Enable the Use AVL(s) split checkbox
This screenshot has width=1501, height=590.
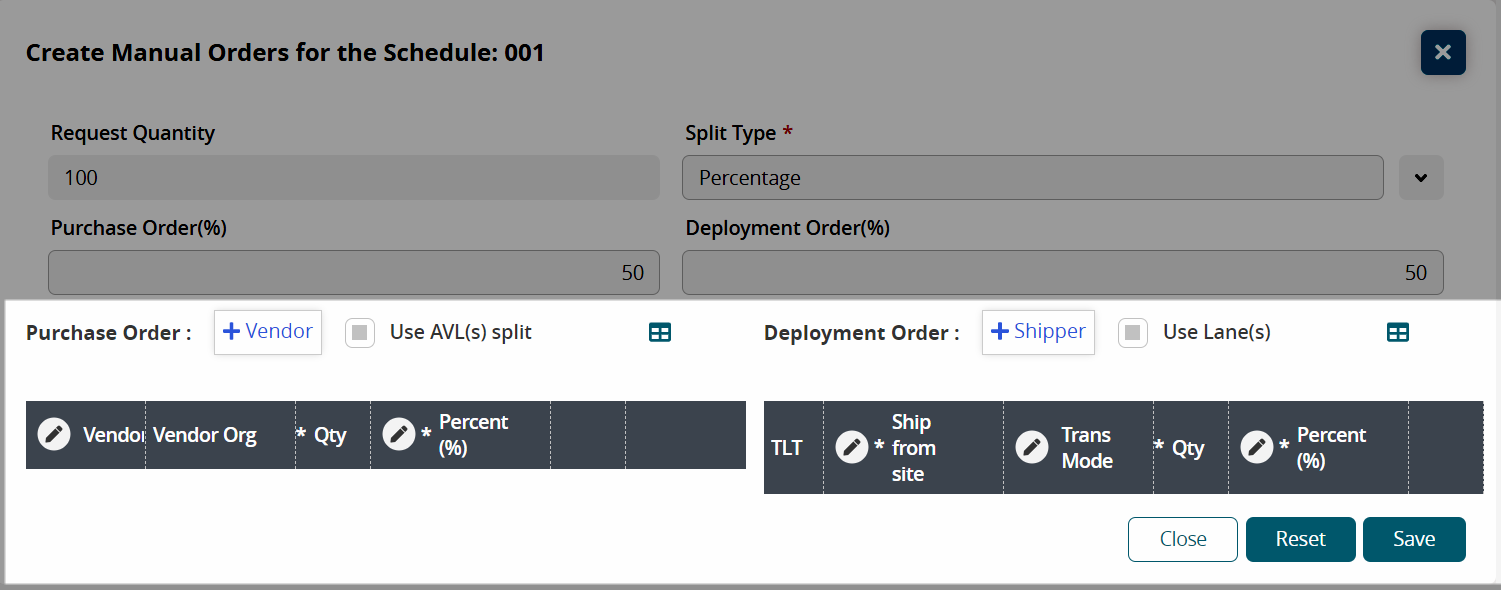(x=360, y=333)
